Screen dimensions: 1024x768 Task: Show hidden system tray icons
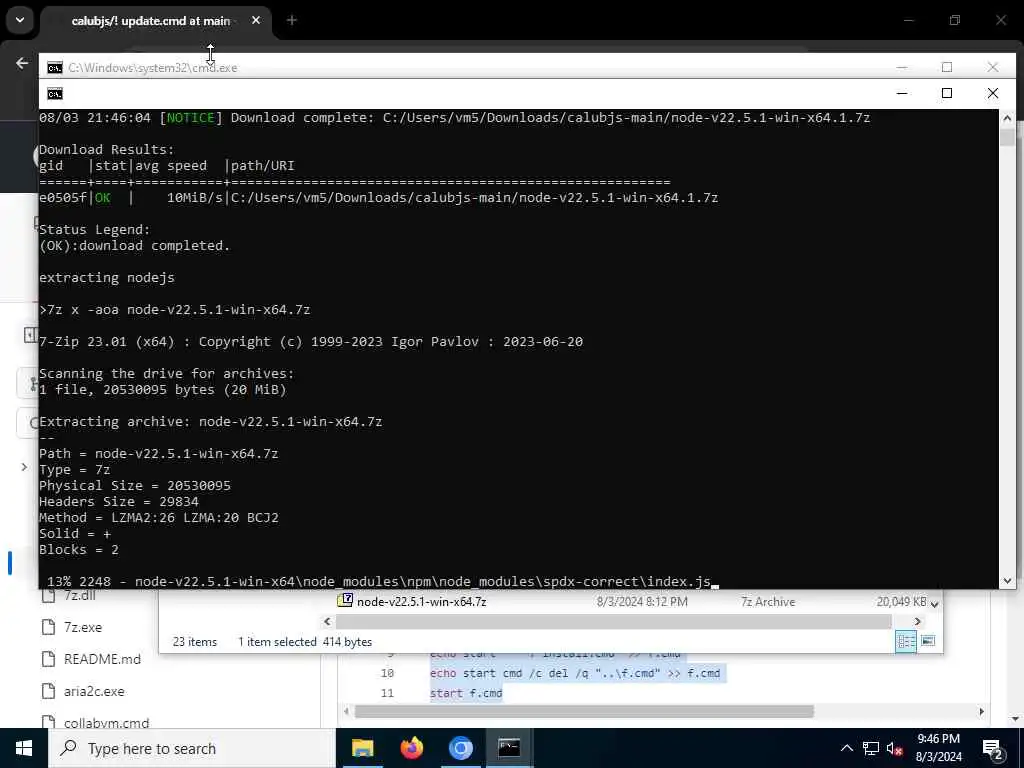pyautogui.click(x=846, y=748)
